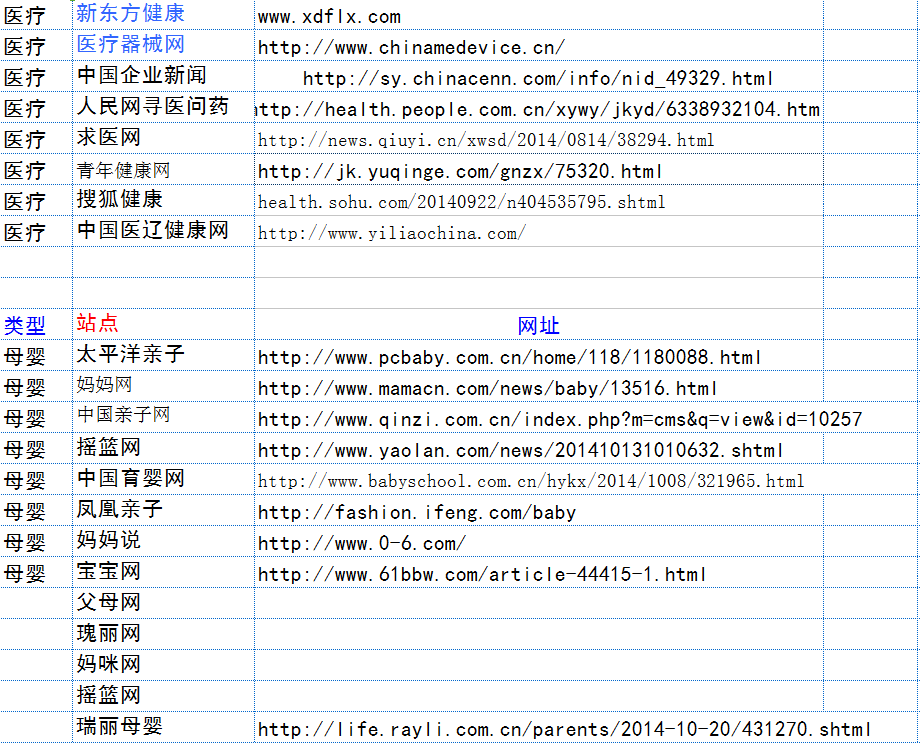This screenshot has width=920, height=743.
Task: Select the www.babyschool.com.cn URL cell
Action: [539, 480]
